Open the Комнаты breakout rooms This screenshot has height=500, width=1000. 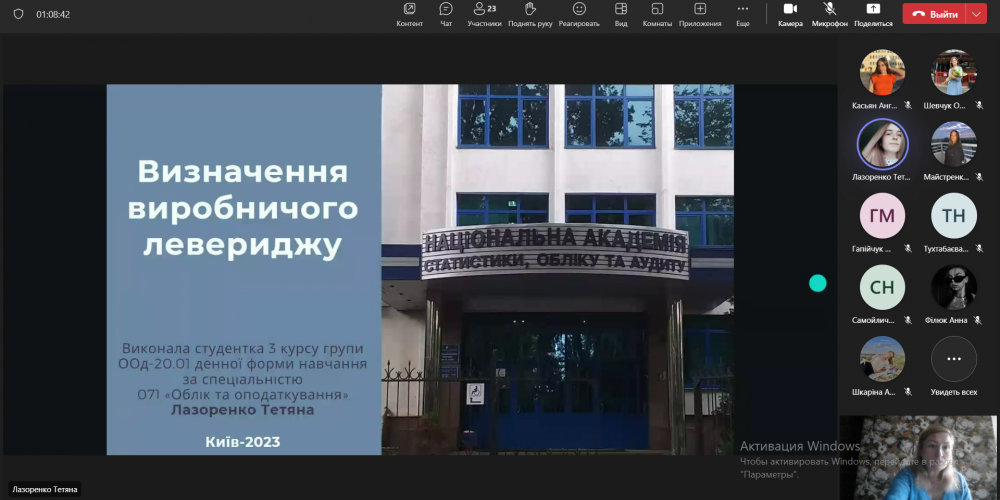[657, 14]
